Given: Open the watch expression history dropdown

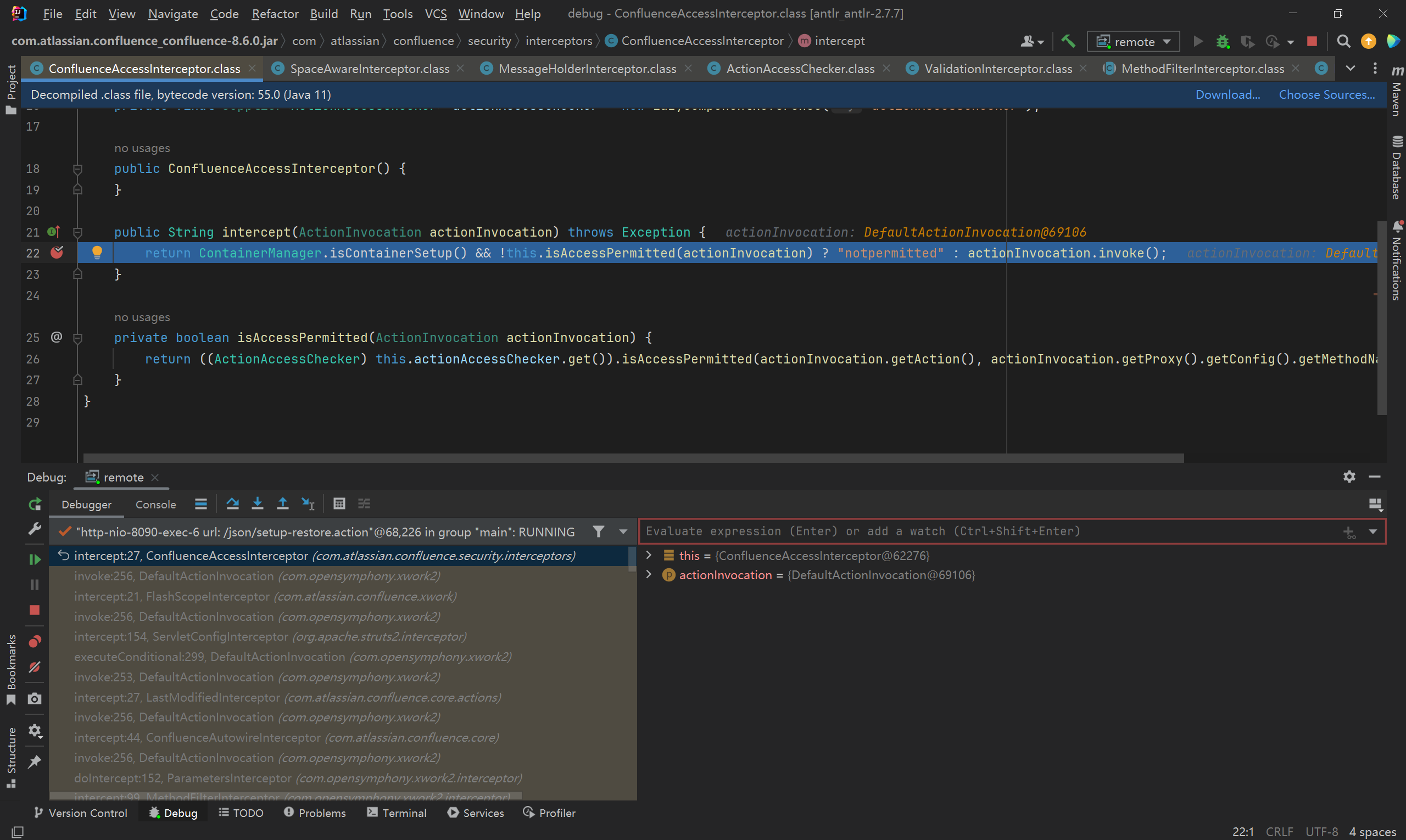Looking at the screenshot, I should pos(1372,531).
